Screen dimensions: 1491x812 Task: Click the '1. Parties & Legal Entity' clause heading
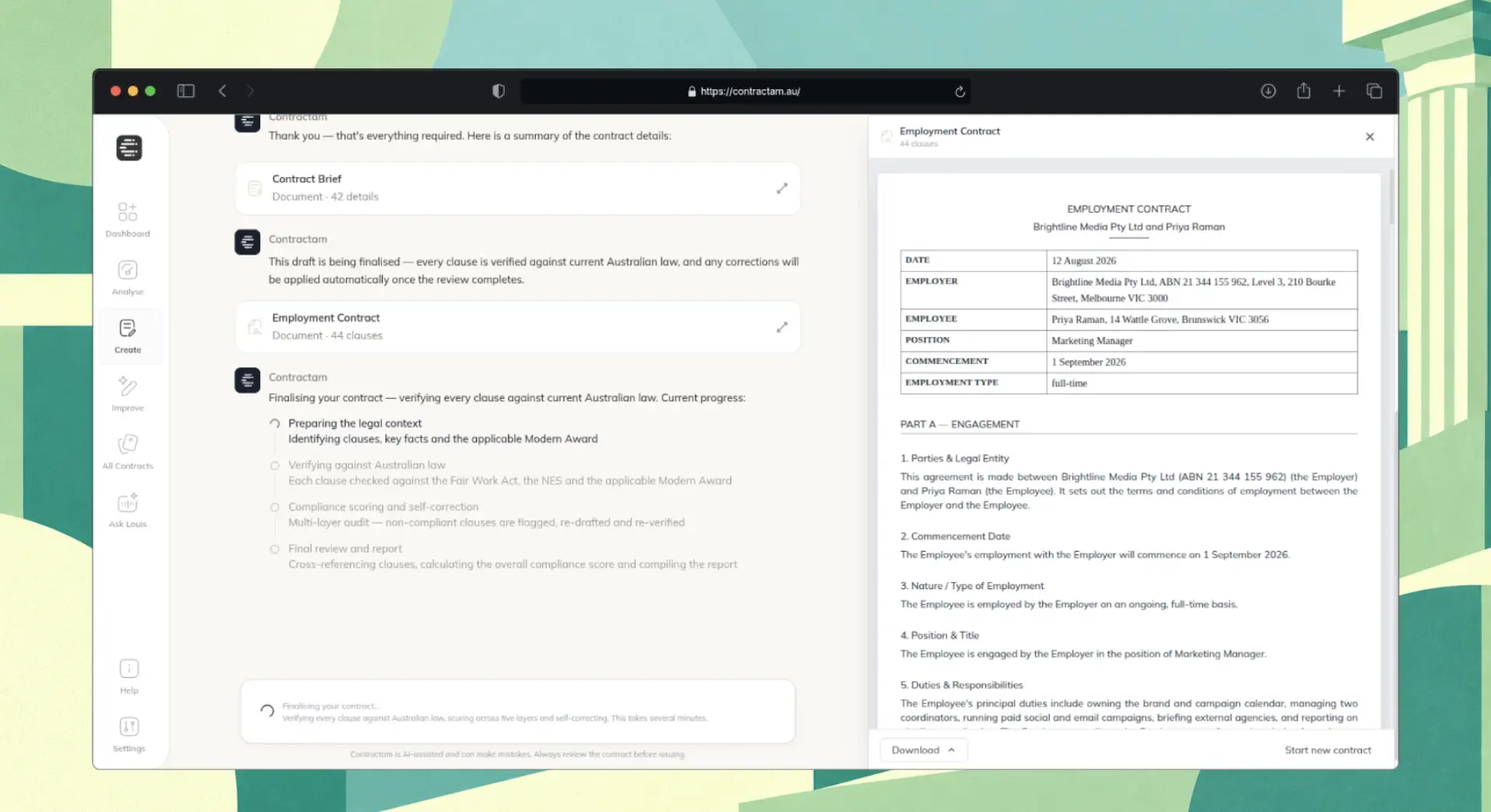[954, 459]
